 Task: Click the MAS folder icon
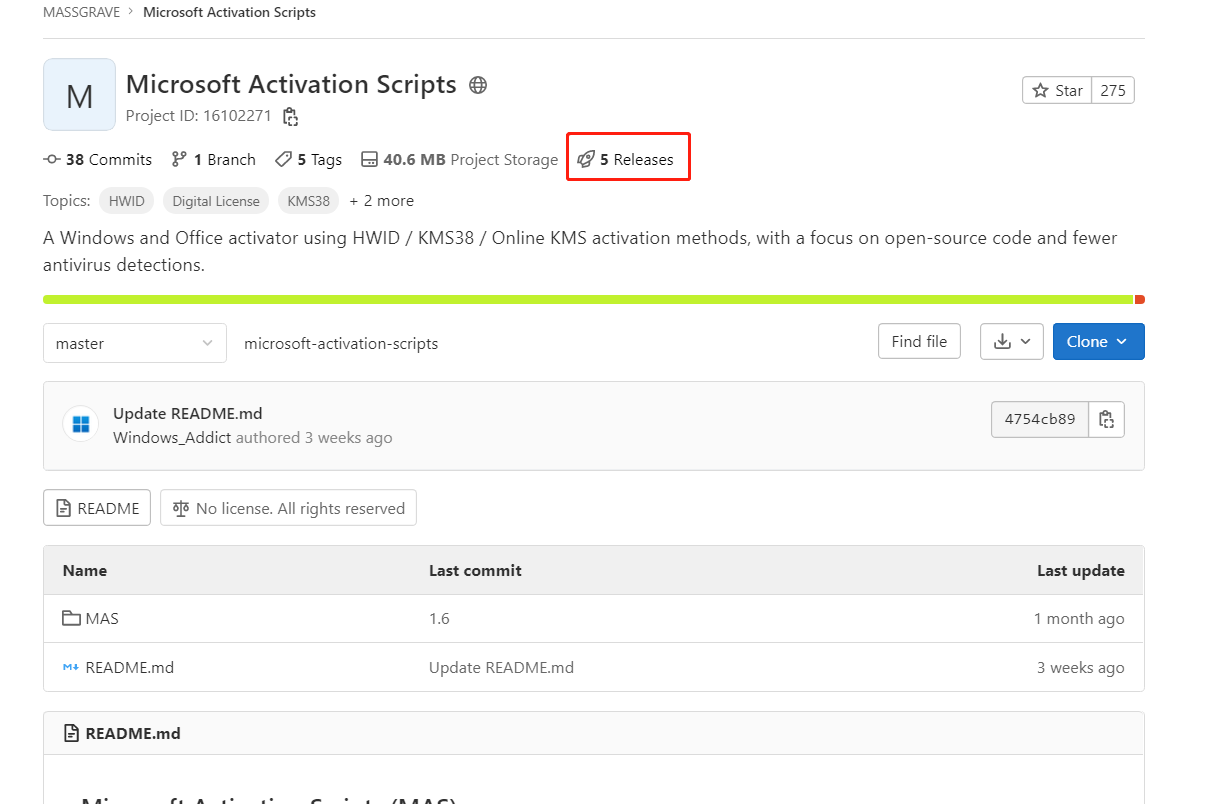point(71,618)
